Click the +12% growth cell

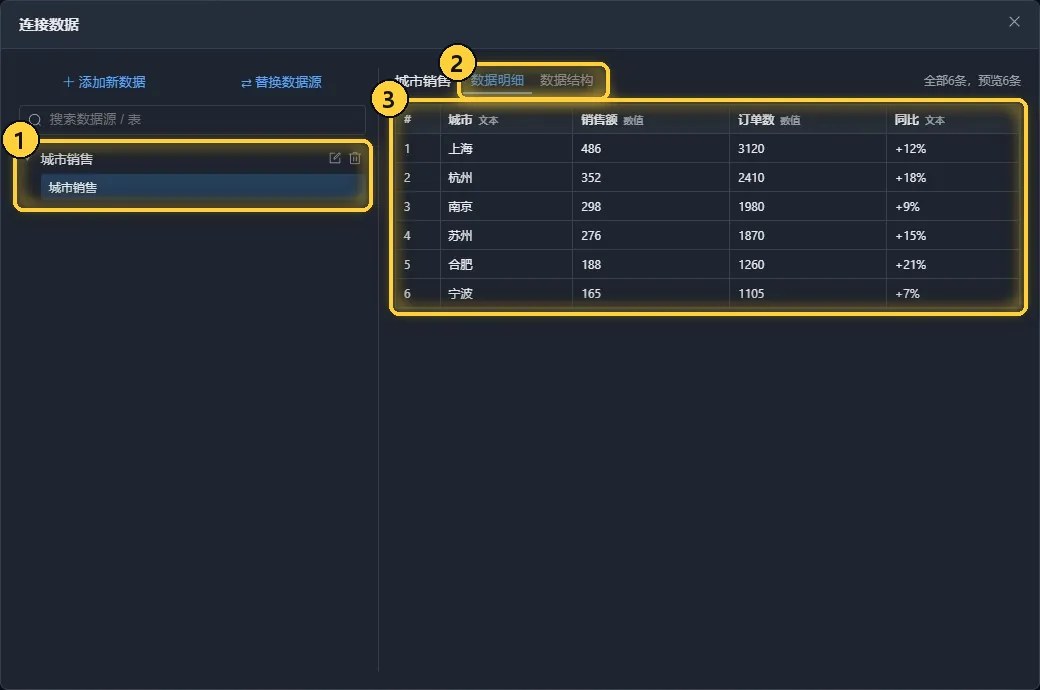952,149
